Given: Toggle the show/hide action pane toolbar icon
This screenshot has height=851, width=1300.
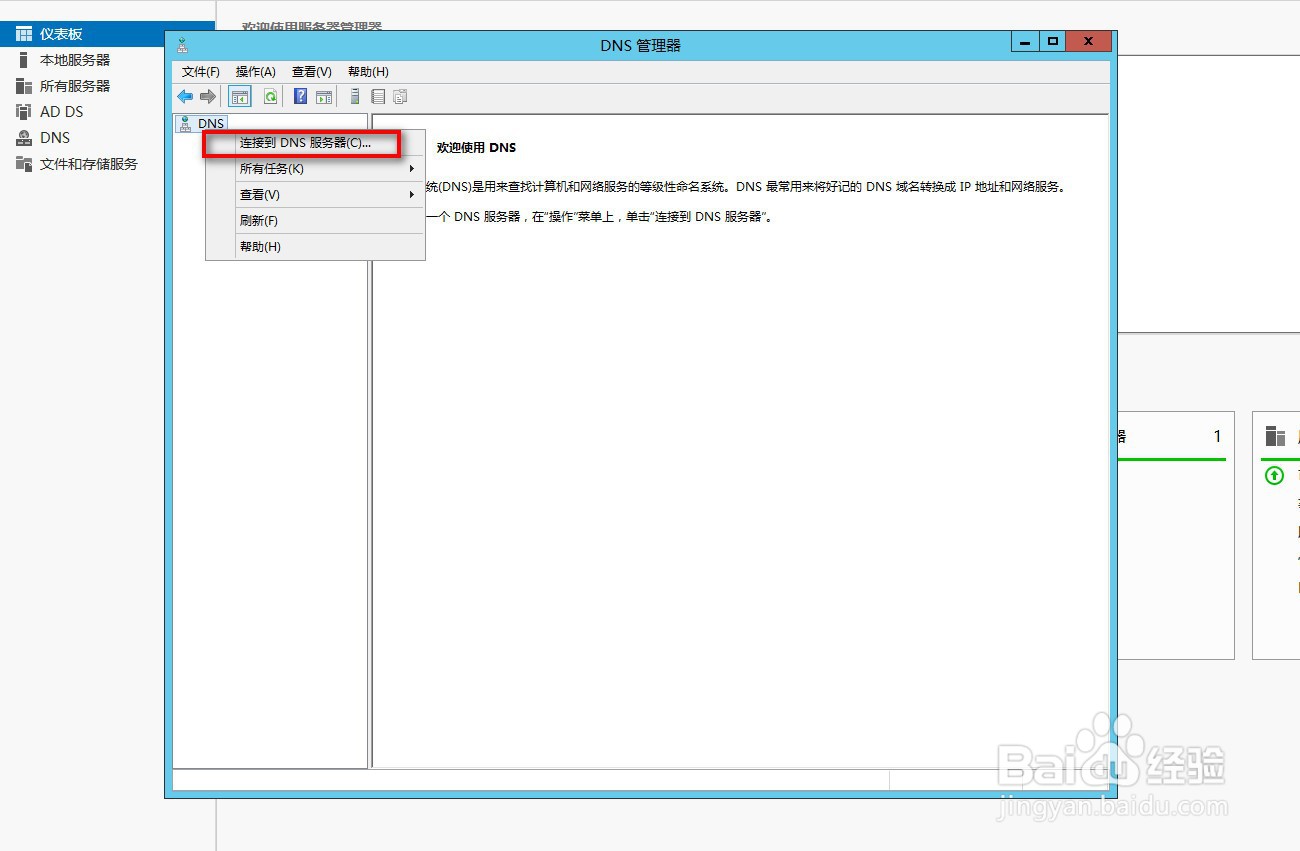Looking at the screenshot, I should (324, 97).
